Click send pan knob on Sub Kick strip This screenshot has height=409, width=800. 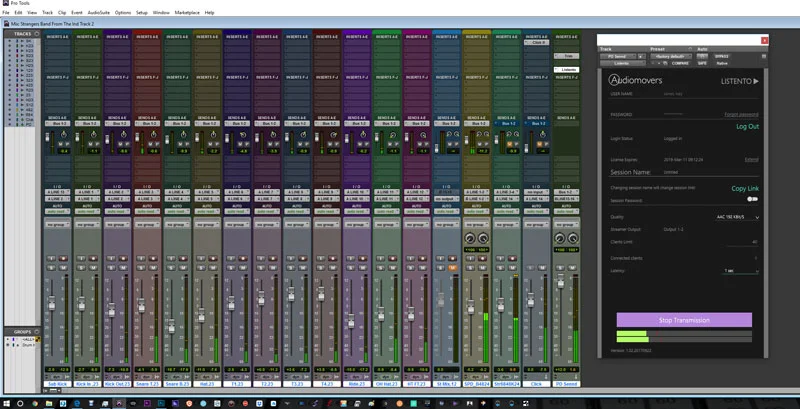(x=64, y=135)
